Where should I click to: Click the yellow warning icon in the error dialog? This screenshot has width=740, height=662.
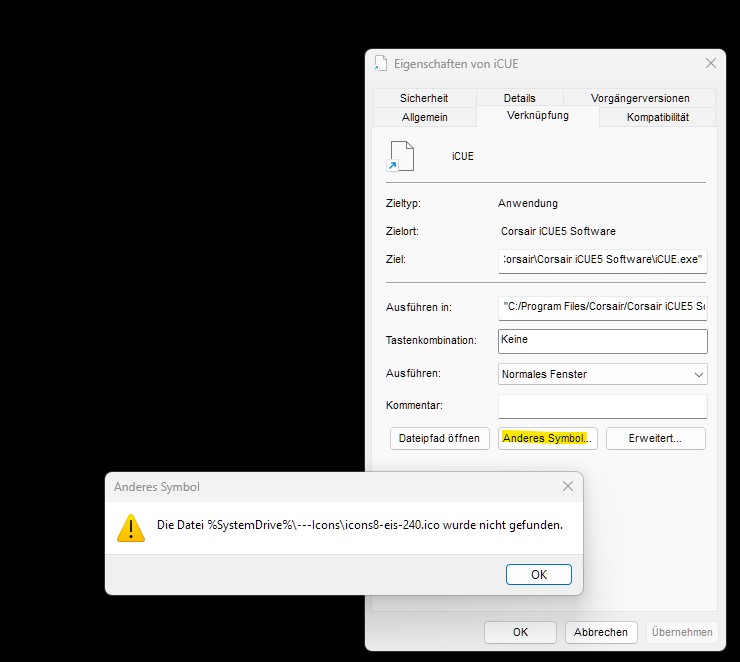tap(131, 528)
